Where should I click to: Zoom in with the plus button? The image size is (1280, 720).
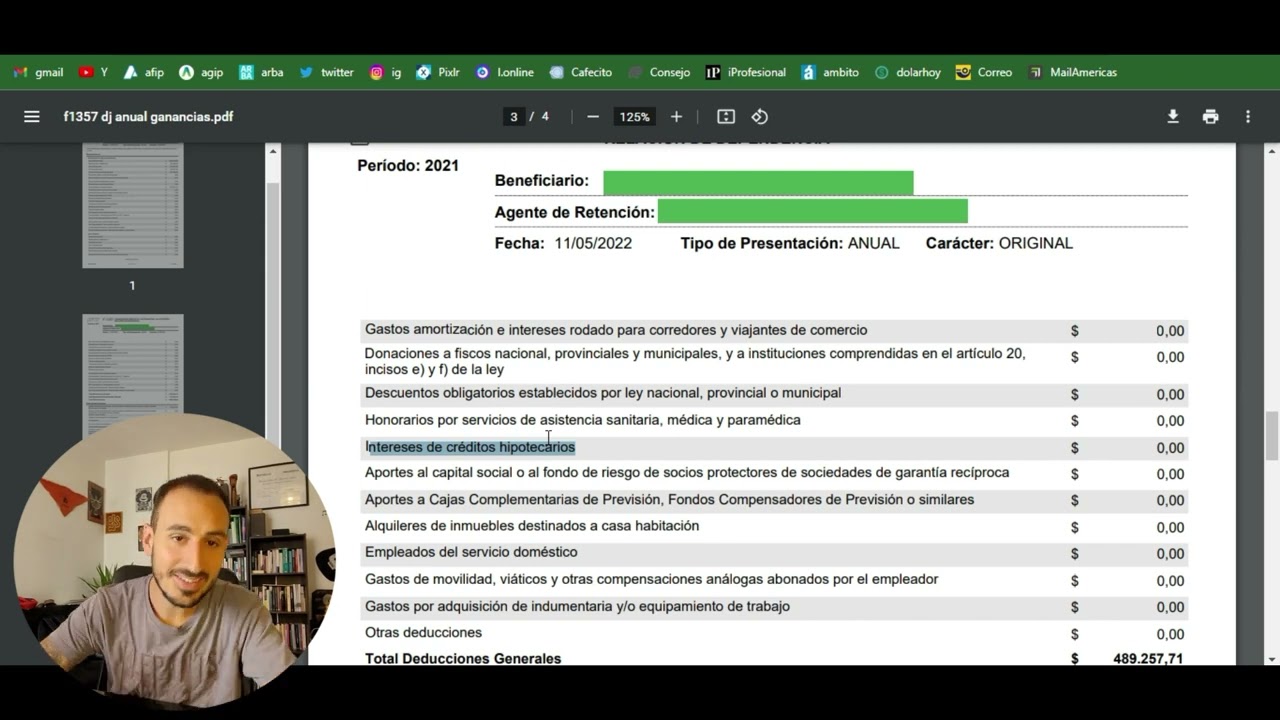pos(676,117)
